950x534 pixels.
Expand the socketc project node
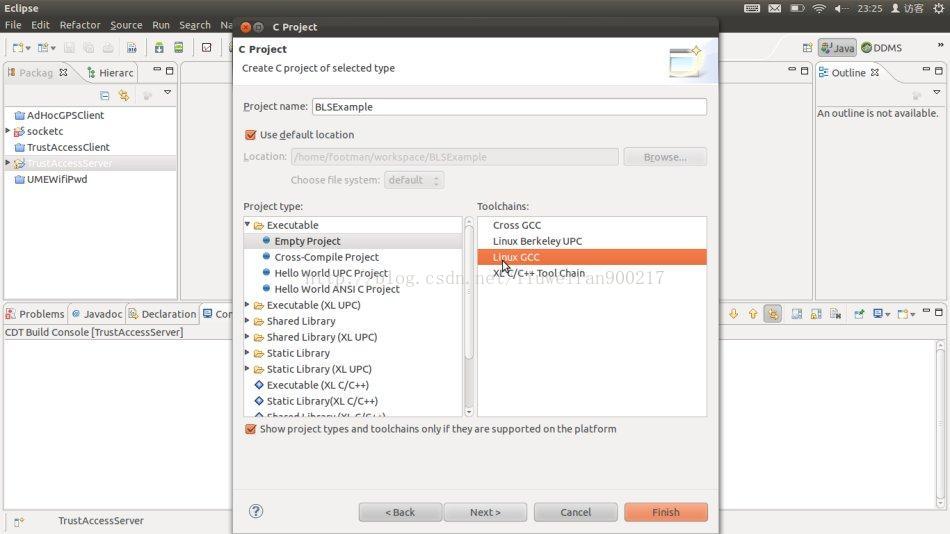click(x=8, y=131)
